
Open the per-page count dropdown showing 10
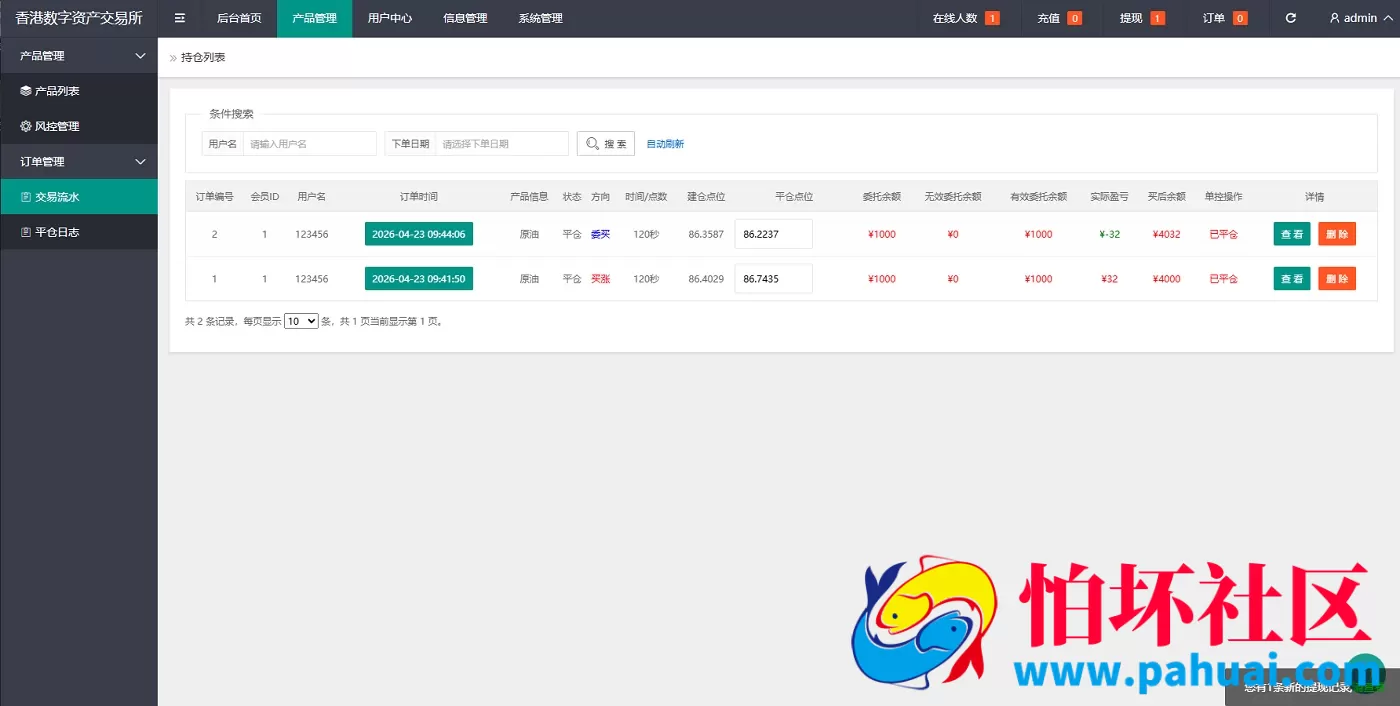(x=301, y=321)
